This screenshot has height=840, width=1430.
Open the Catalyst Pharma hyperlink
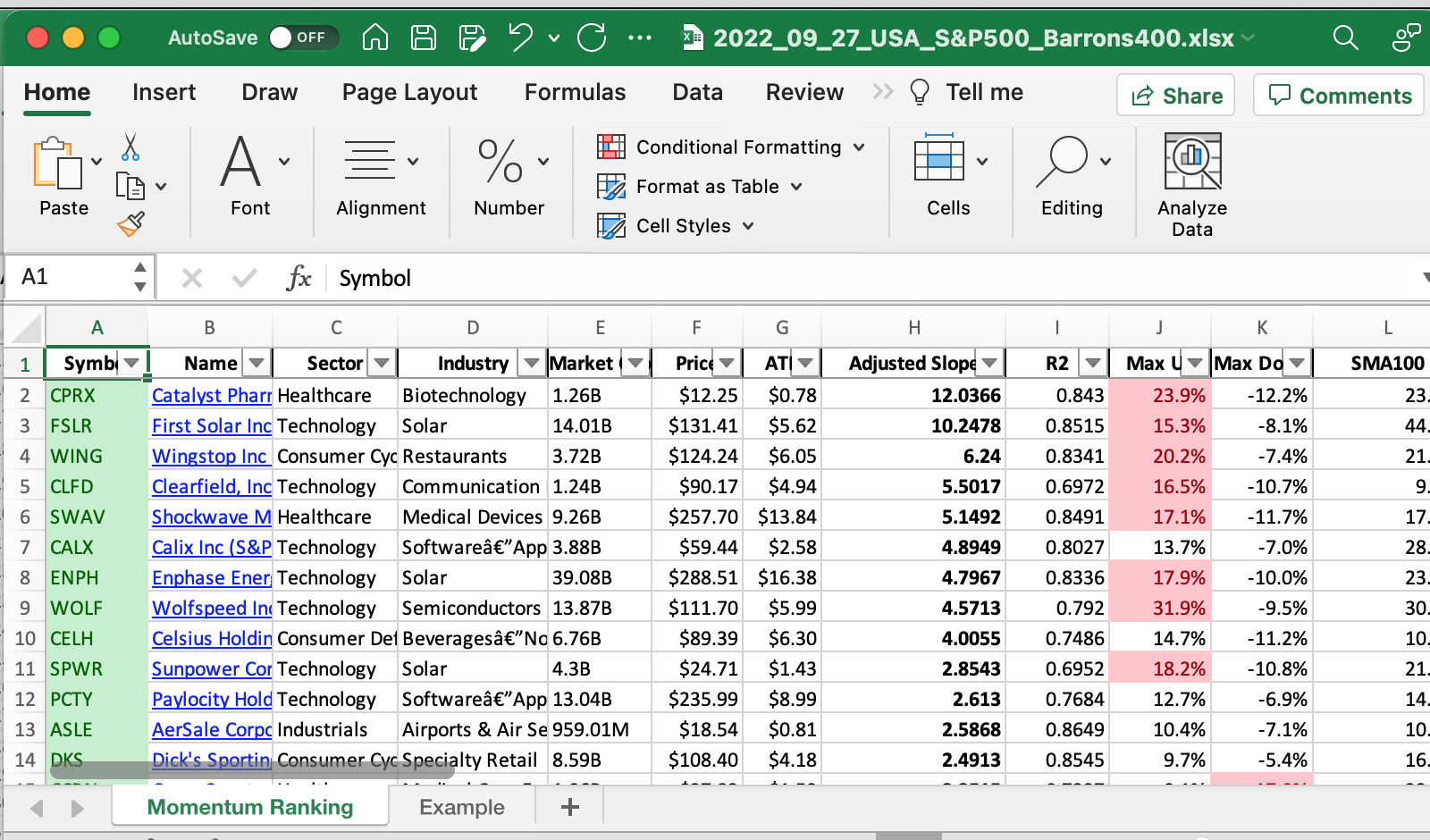click(x=211, y=396)
